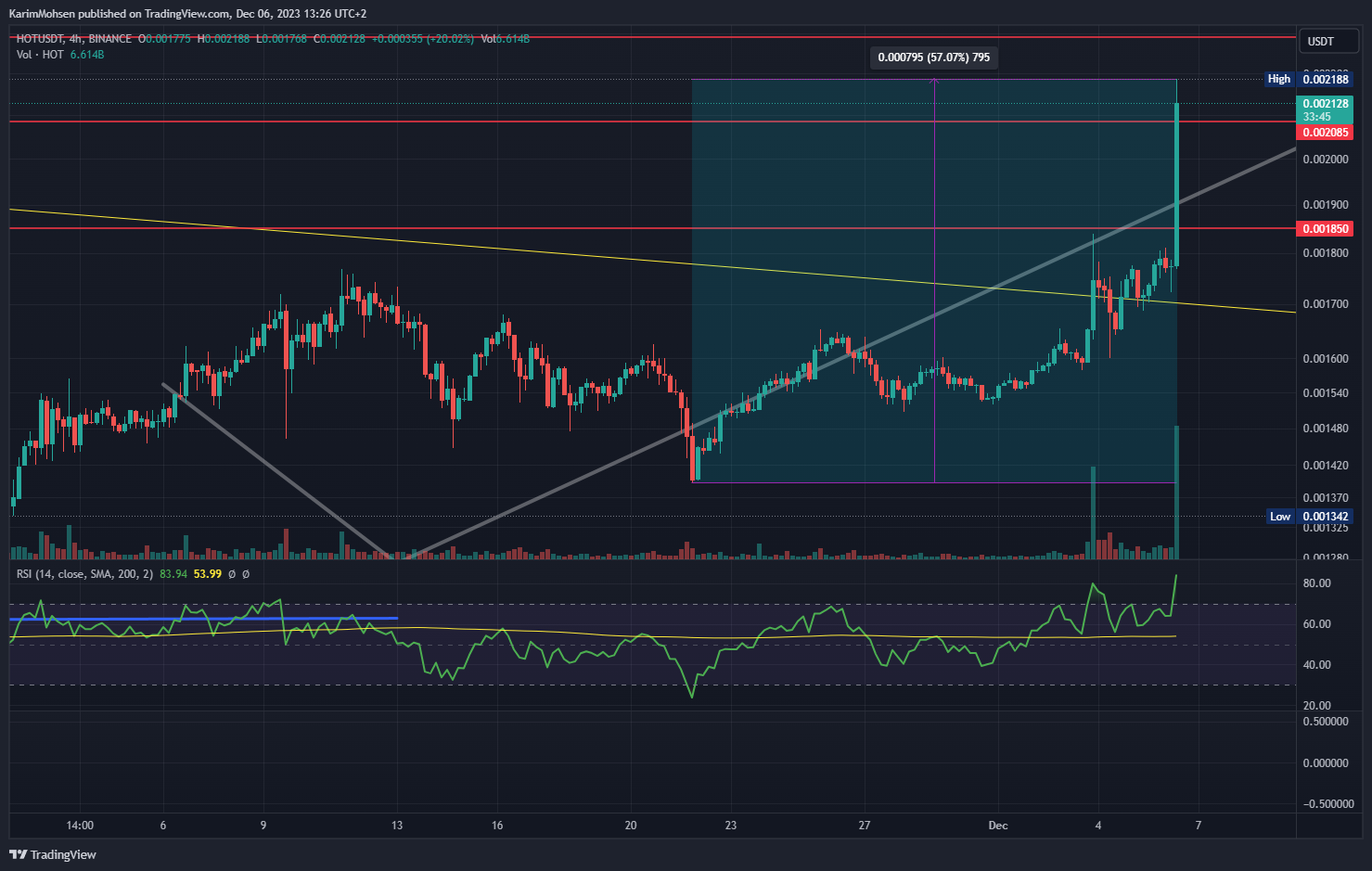Image resolution: width=1372 pixels, height=871 pixels.
Task: Click the 0.002000 price axis value
Action: tap(1326, 160)
